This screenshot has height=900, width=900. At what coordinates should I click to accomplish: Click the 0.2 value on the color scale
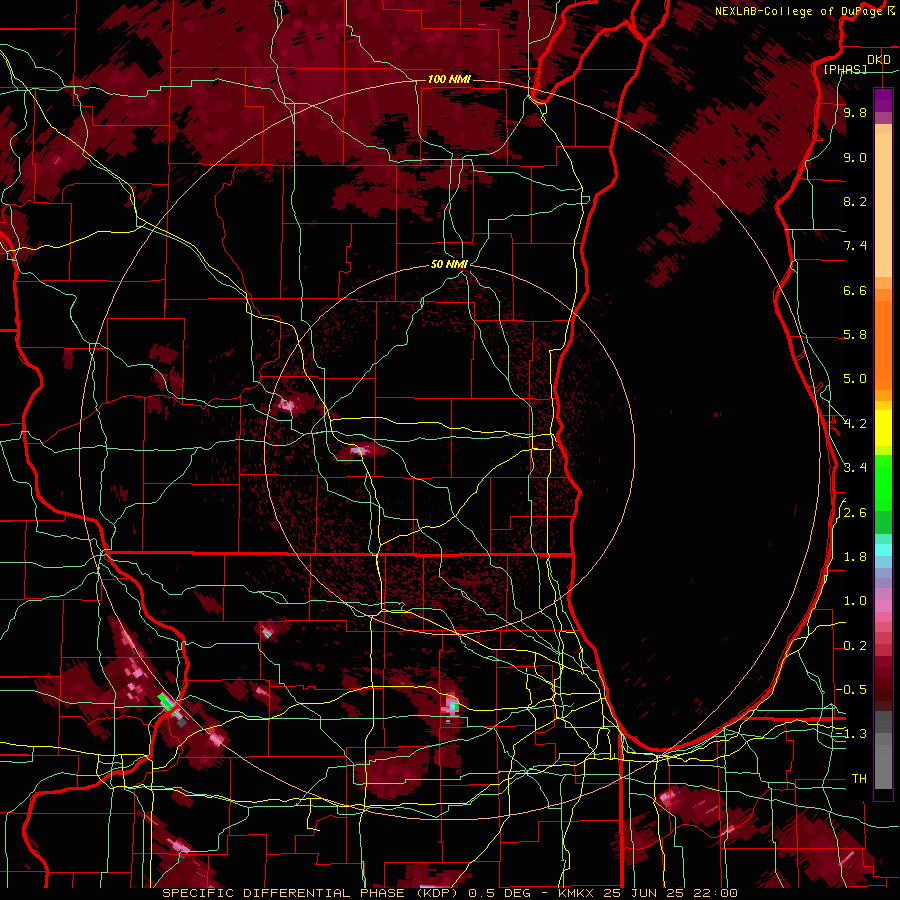[x=855, y=646]
